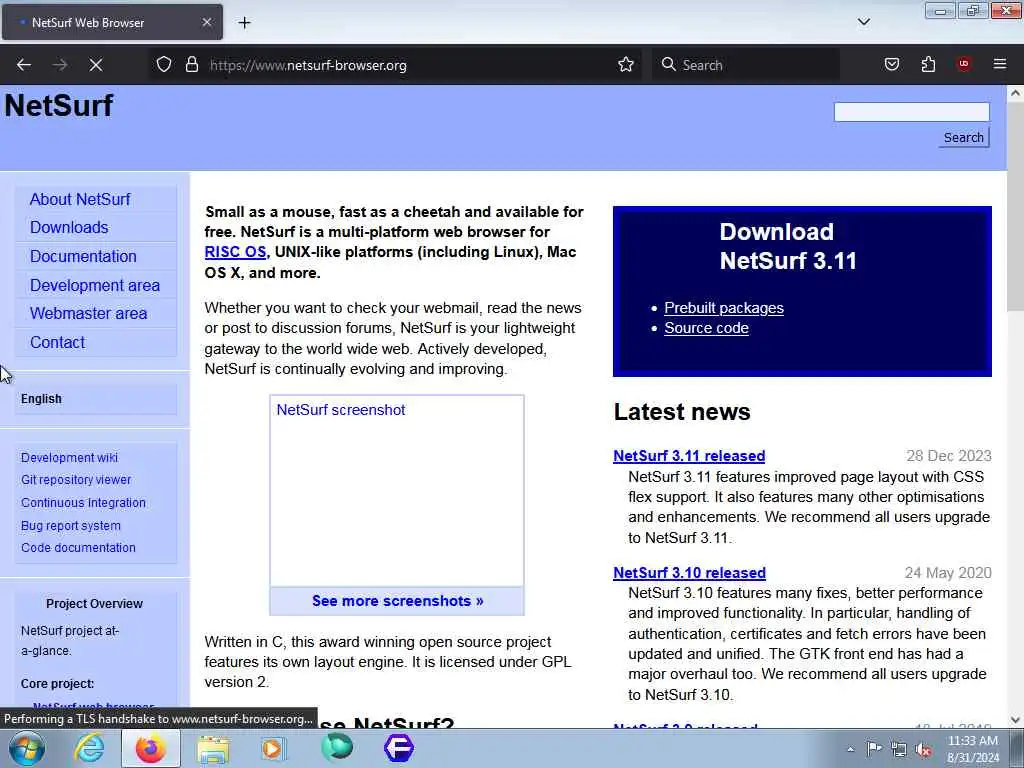The height and width of the screenshot is (768, 1024).
Task: Launch Internet Explorer from the taskbar
Action: click(89, 748)
